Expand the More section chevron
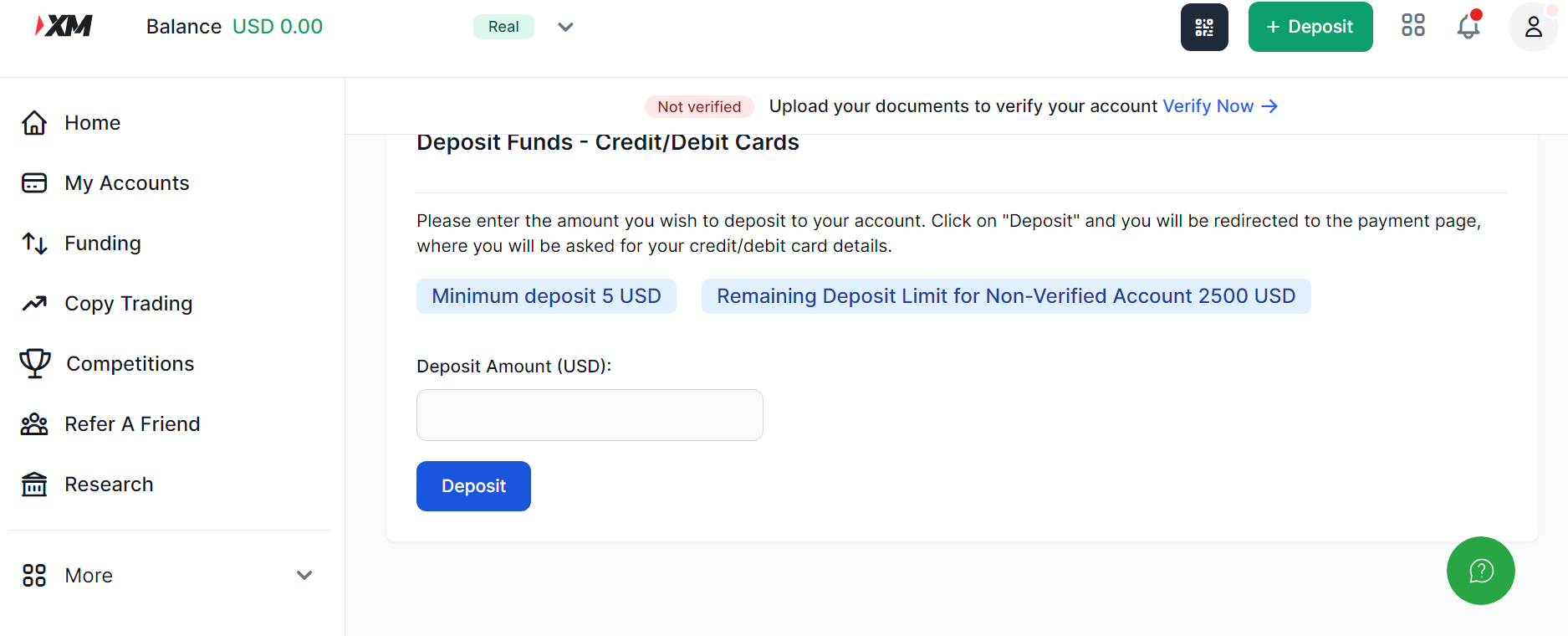 click(x=304, y=575)
